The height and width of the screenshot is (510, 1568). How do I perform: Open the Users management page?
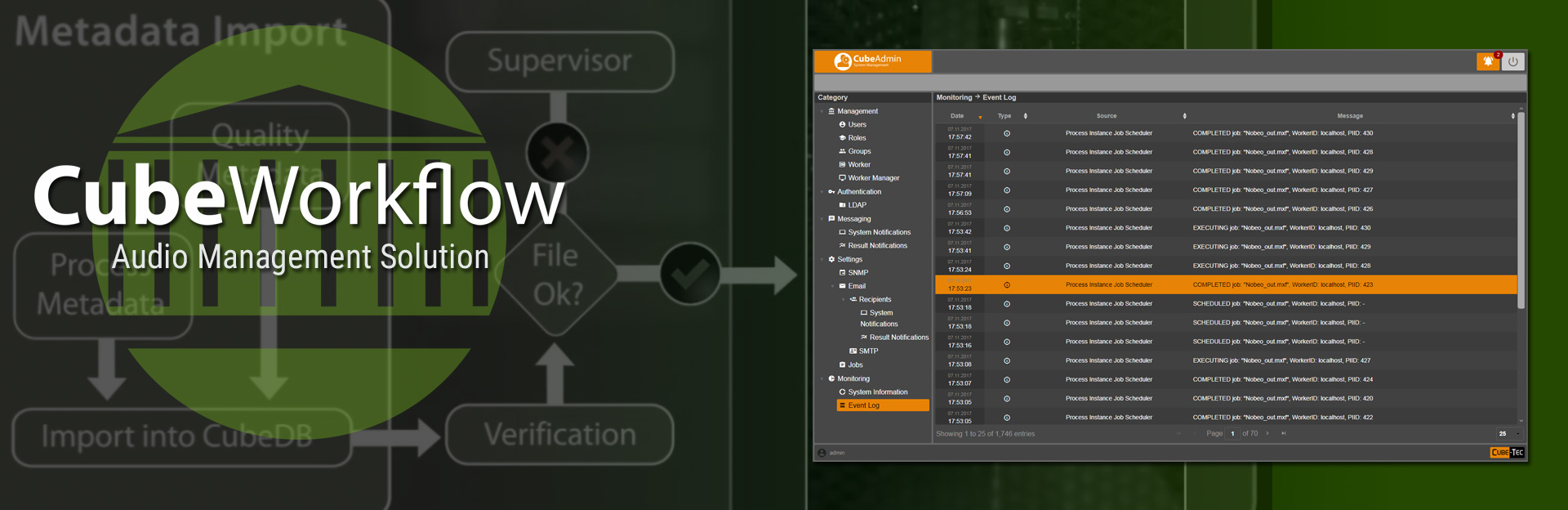click(857, 125)
